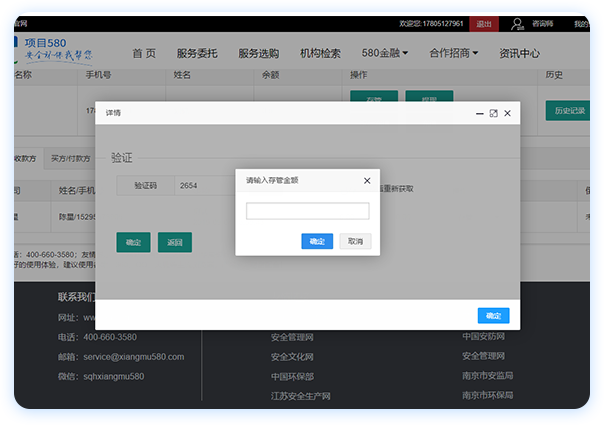Viewport: 604px width, 425px height.
Task: Expand the 580金融 dropdown menu
Action: pos(385,53)
